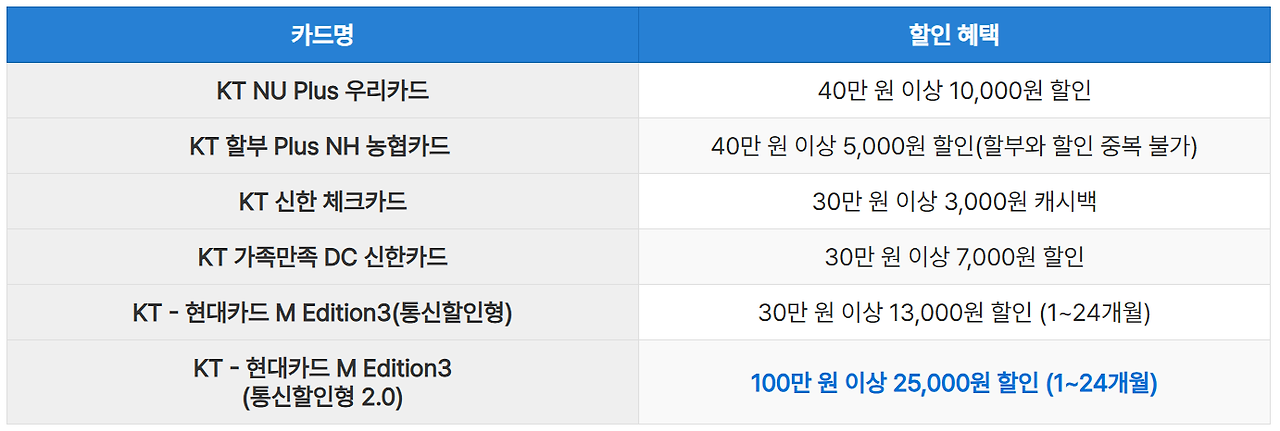
Task: Select the 통신할인형 2.0 card name cell
Action: [322, 382]
